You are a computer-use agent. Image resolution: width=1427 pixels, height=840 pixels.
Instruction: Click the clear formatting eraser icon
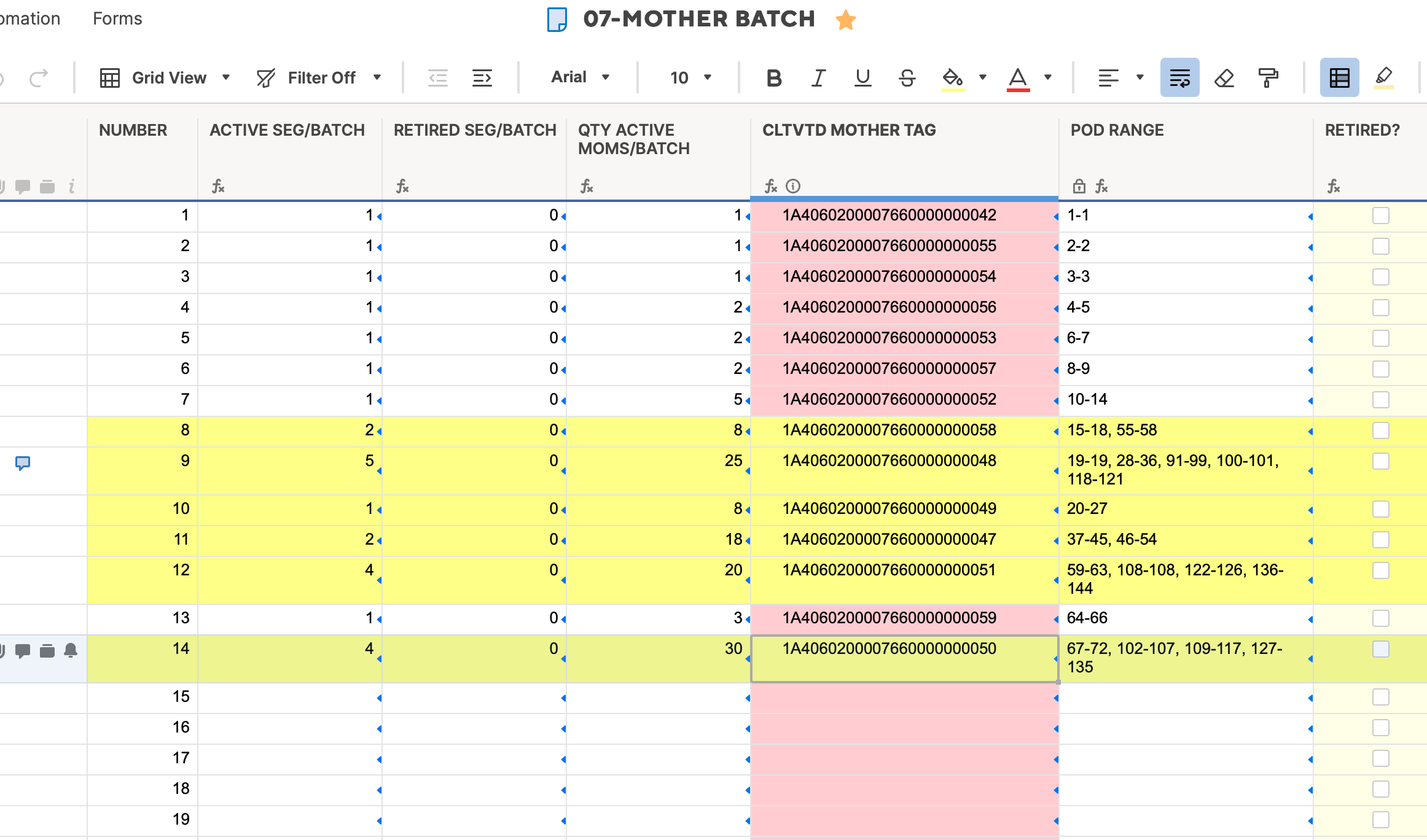(x=1224, y=78)
